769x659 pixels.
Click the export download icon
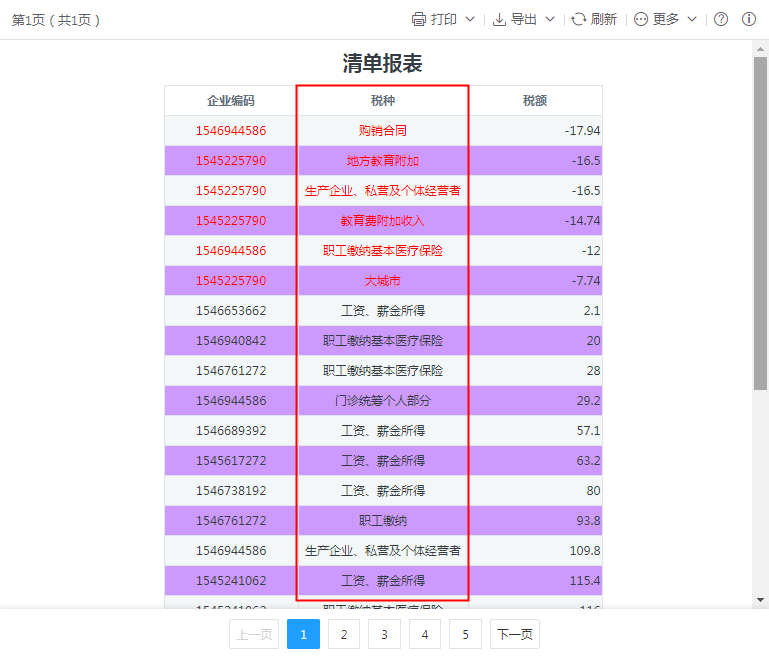(x=500, y=20)
